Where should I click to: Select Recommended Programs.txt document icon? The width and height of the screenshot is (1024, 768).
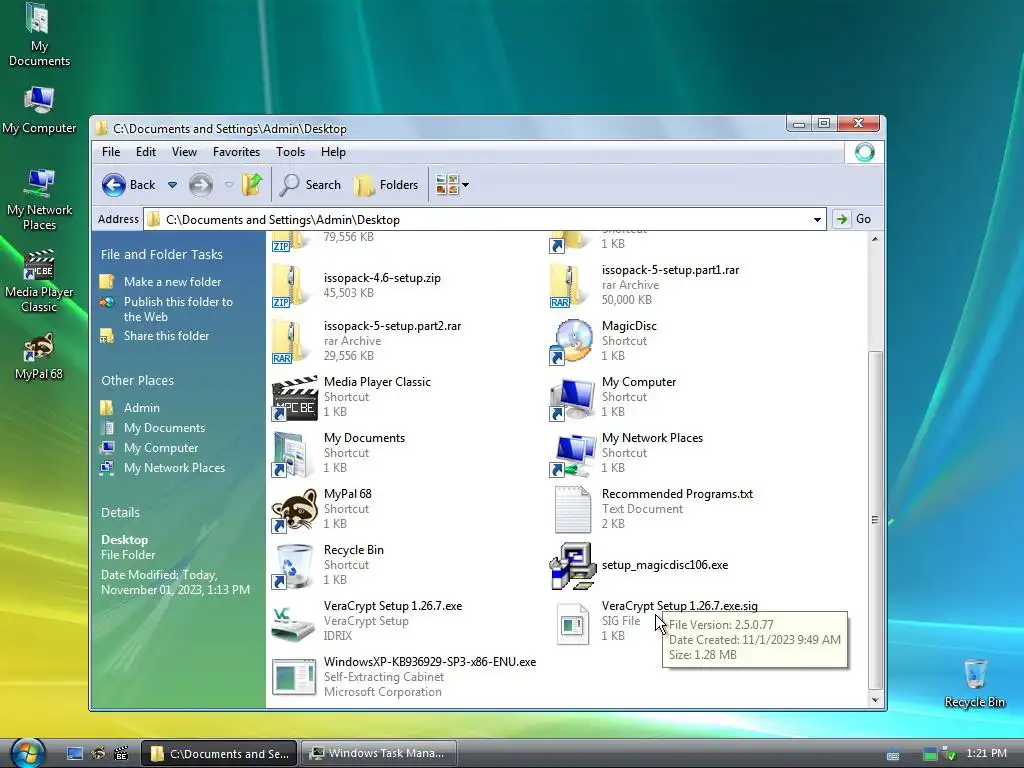pyautogui.click(x=573, y=510)
